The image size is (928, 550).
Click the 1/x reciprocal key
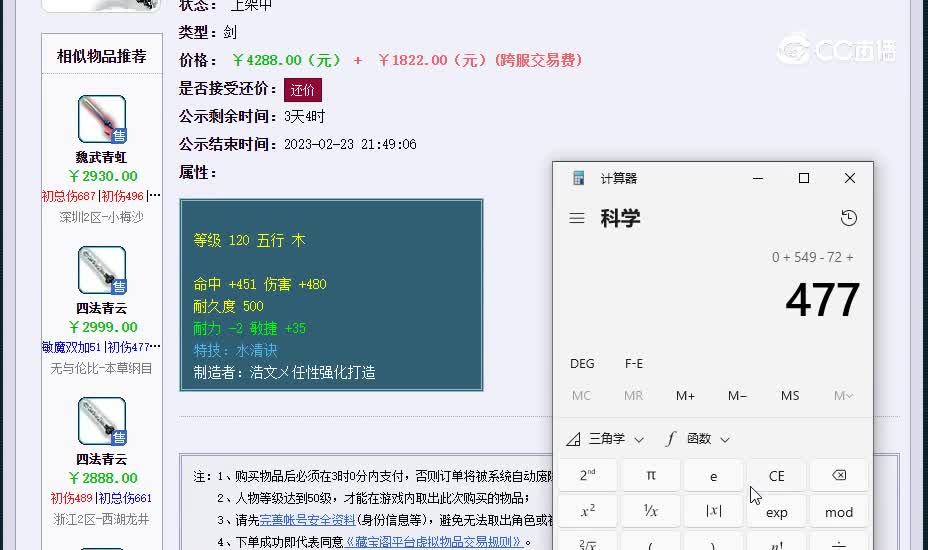click(x=650, y=512)
